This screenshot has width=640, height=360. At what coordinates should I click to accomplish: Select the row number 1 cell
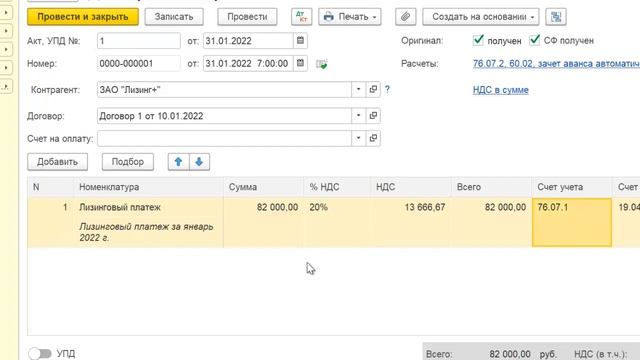pyautogui.click(x=51, y=222)
